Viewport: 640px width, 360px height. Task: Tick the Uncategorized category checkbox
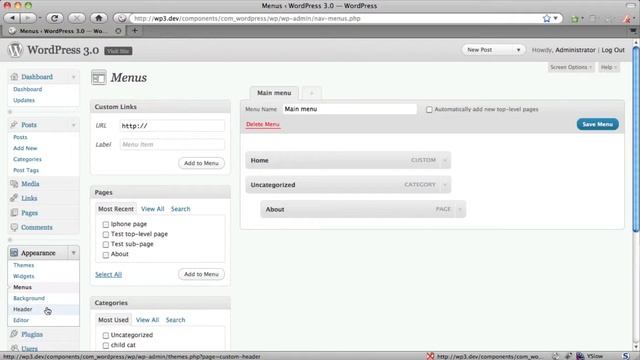pyautogui.click(x=106, y=336)
